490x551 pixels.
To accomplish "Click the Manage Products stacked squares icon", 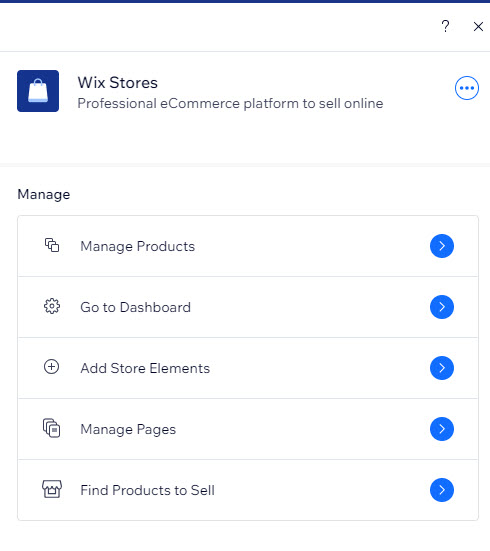I will pyautogui.click(x=52, y=245).
